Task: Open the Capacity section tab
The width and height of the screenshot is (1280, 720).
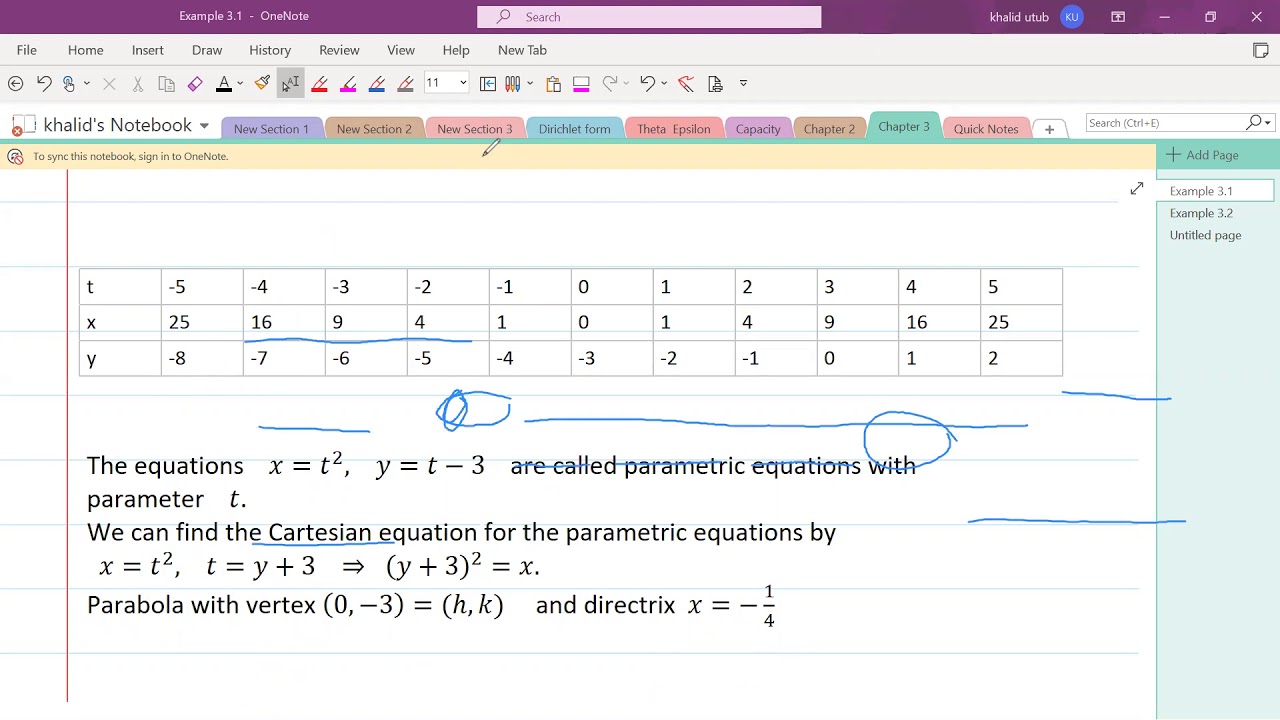Action: pos(758,129)
